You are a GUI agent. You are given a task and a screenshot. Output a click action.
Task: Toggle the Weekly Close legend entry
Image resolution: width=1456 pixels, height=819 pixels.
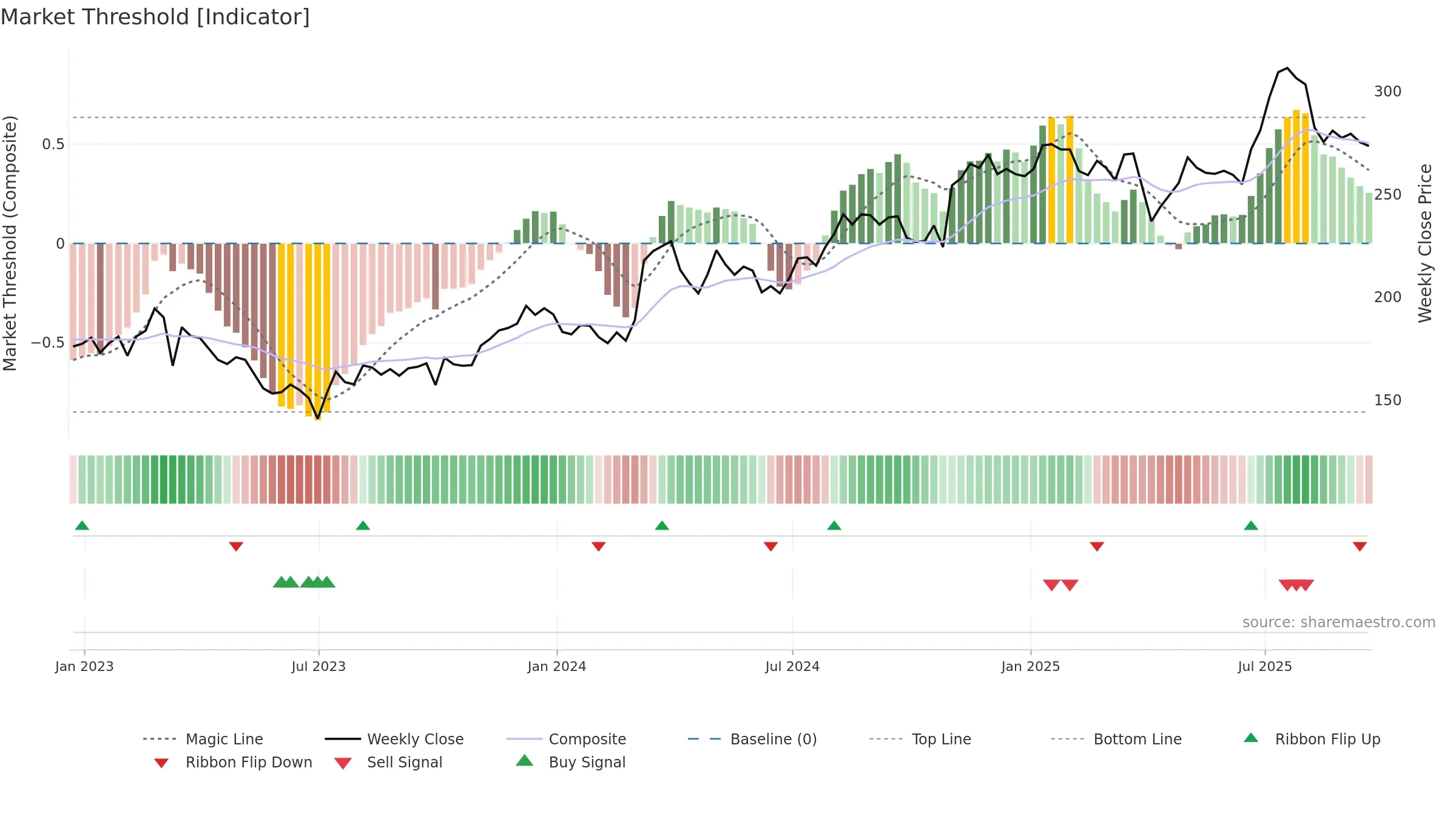[394, 739]
